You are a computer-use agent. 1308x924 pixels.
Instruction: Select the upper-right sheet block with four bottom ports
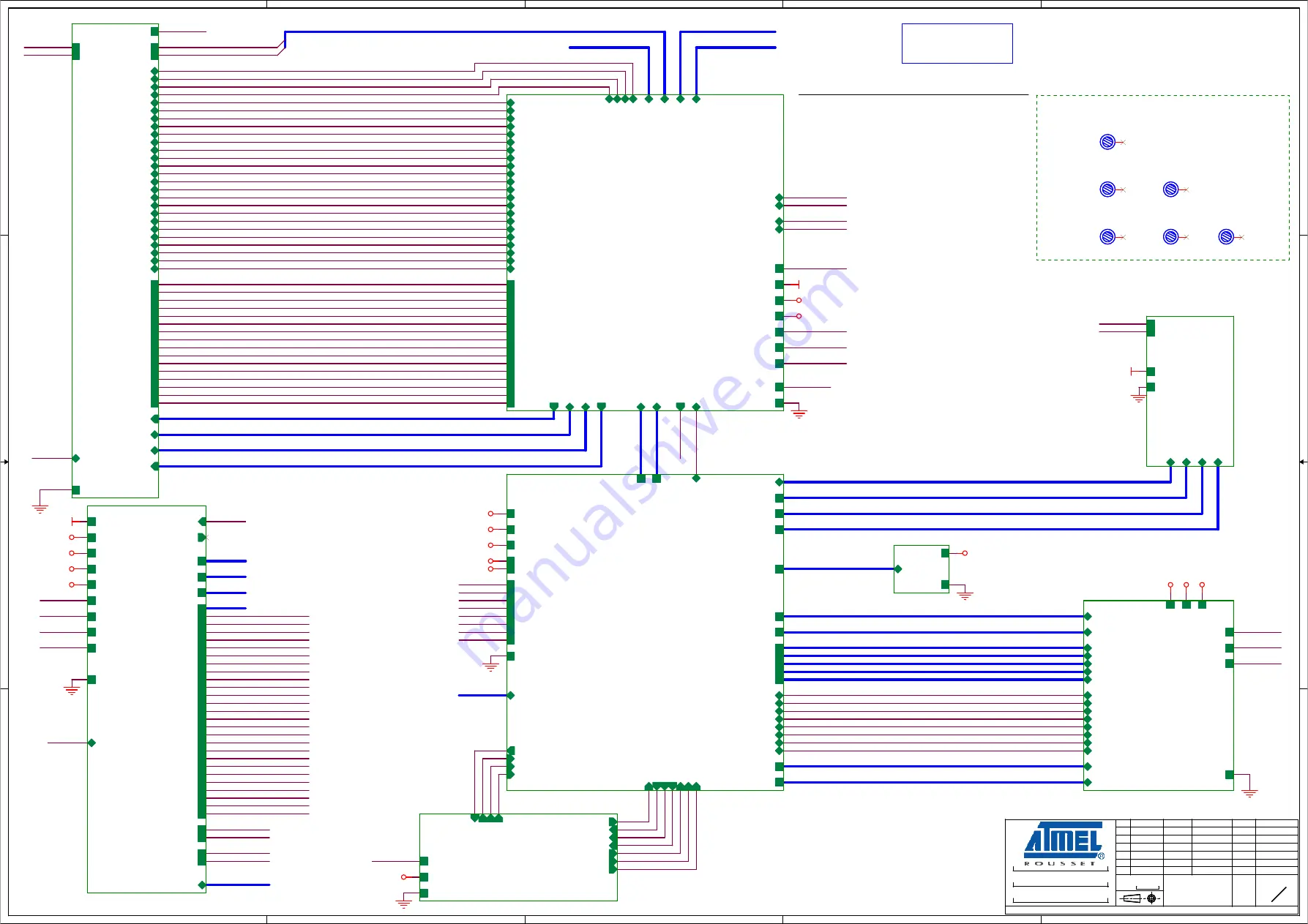coord(1190,391)
